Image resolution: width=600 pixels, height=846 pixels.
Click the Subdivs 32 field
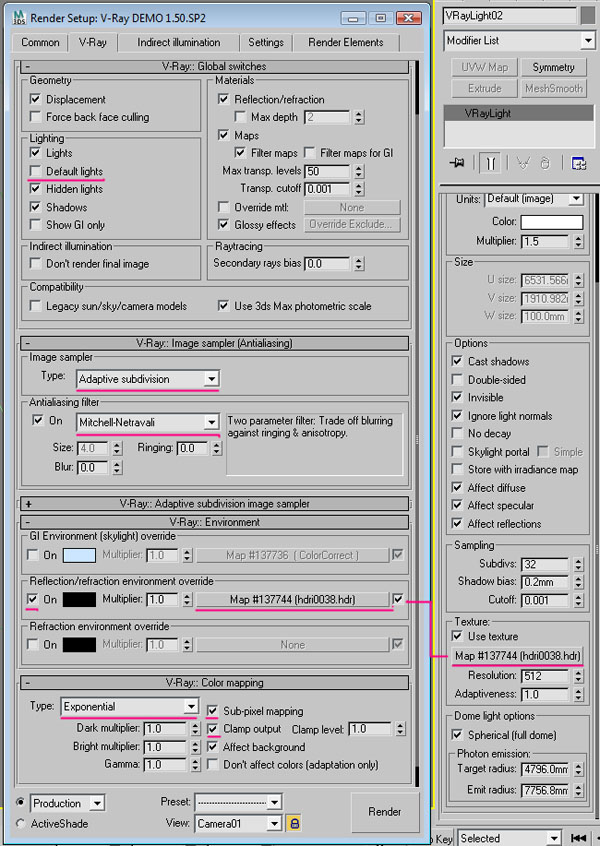click(x=545, y=564)
